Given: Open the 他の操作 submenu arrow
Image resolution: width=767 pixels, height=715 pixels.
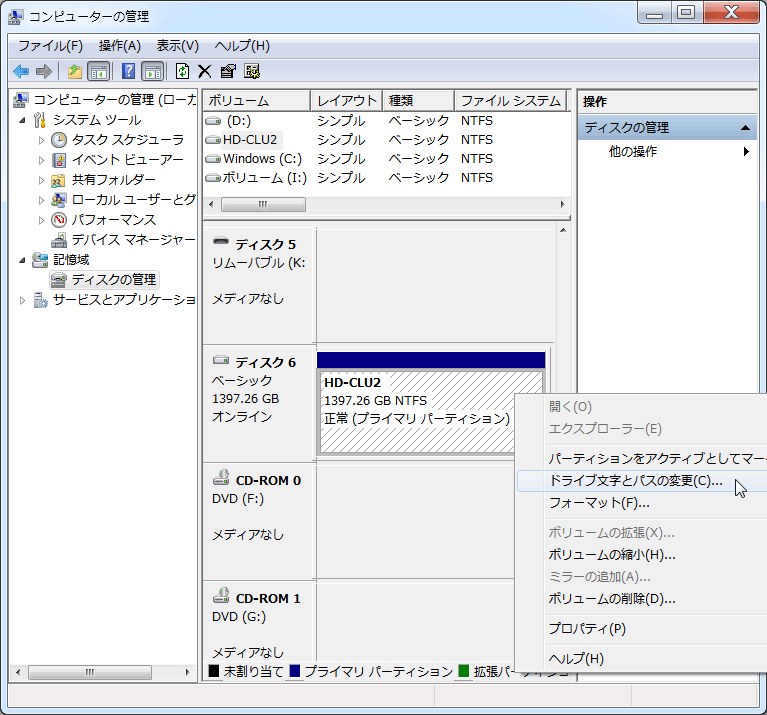Looking at the screenshot, I should [x=746, y=152].
